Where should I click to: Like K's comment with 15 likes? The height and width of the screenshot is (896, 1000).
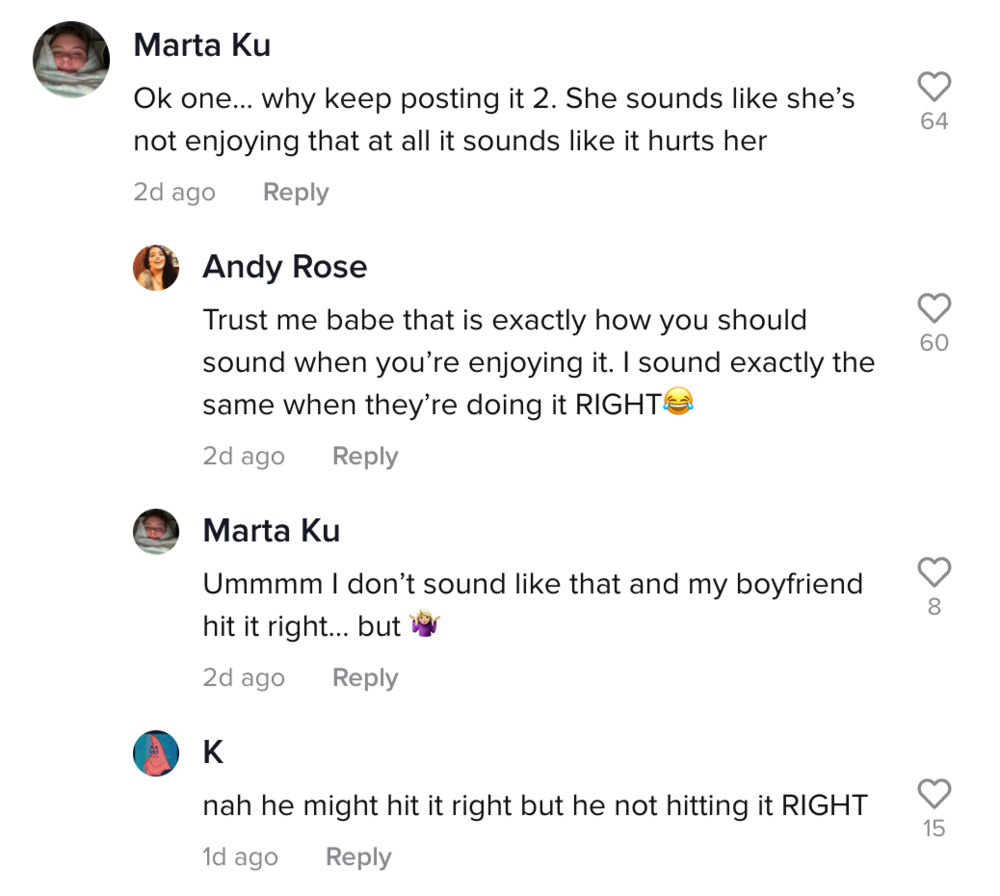pos(934,793)
